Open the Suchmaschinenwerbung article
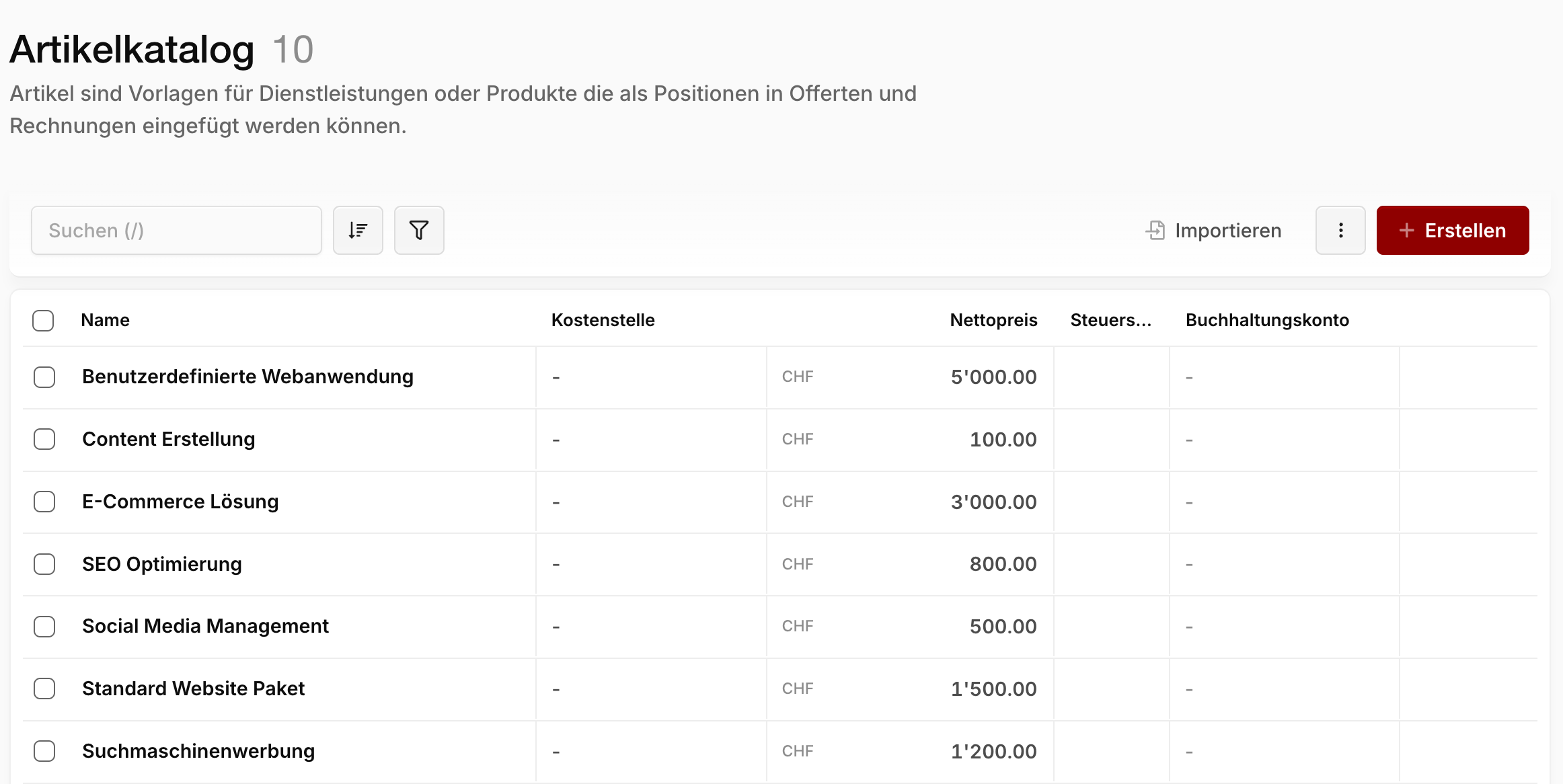The height and width of the screenshot is (784, 1563). pos(198,751)
